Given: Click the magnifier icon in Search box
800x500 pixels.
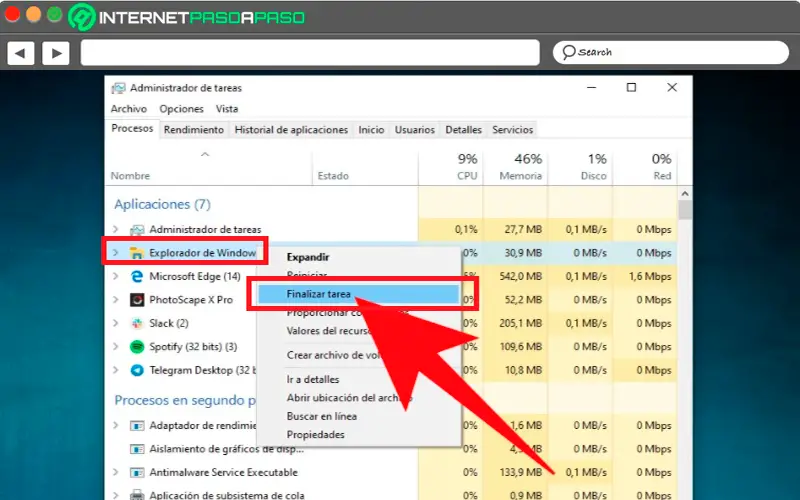Looking at the screenshot, I should (568, 52).
